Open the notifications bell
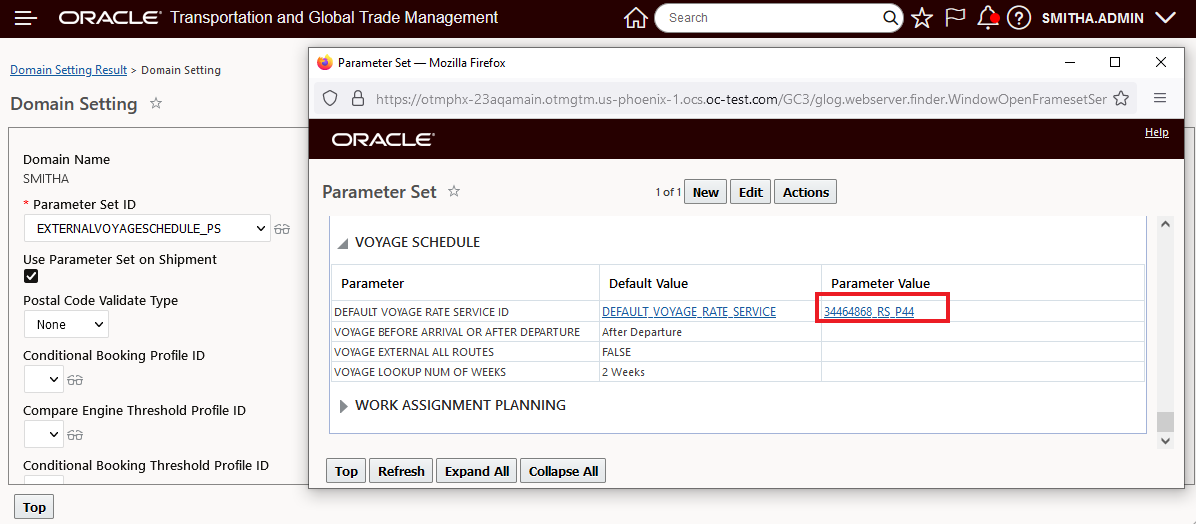 coord(988,18)
